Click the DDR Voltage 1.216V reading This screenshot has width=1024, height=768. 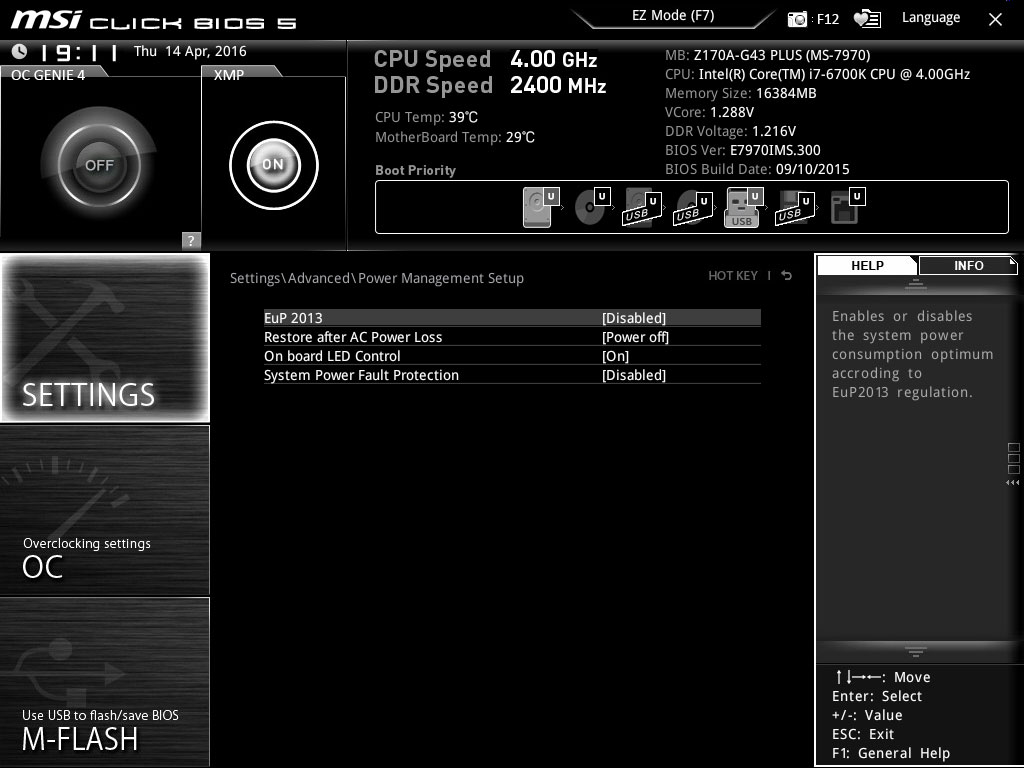[x=730, y=131]
